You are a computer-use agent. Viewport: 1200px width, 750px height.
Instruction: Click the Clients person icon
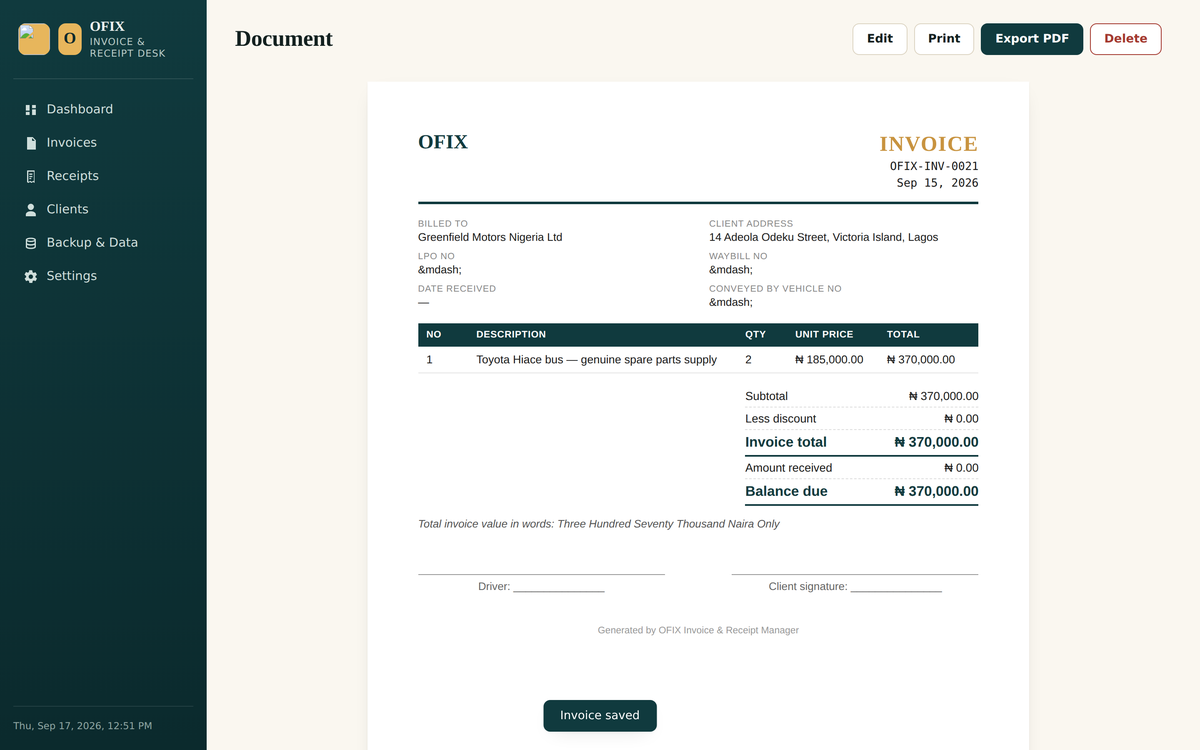coord(31,209)
